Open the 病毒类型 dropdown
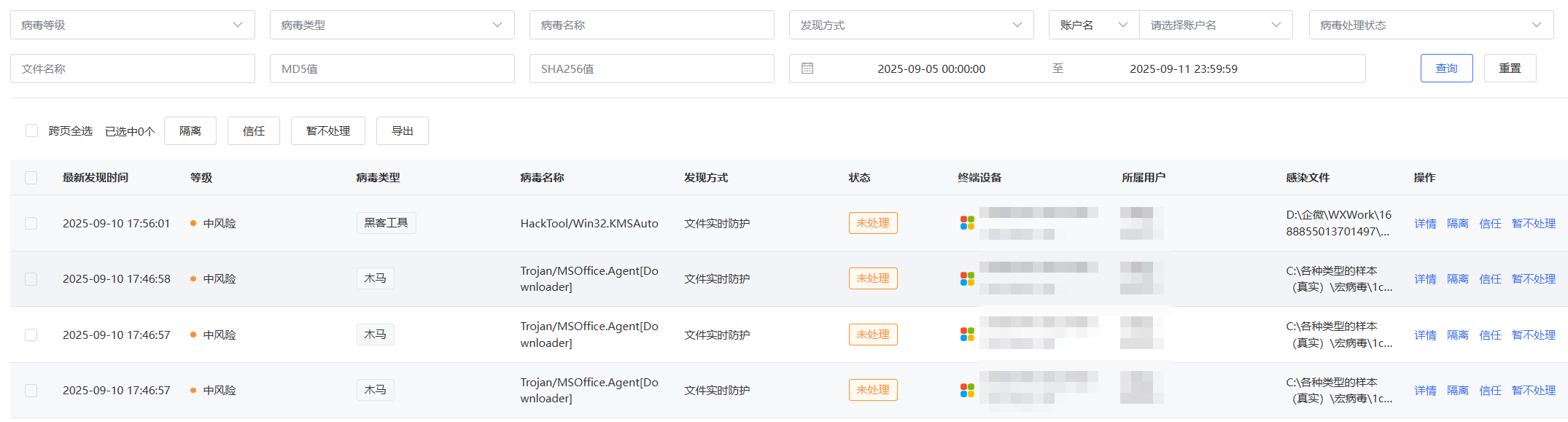 [x=392, y=25]
